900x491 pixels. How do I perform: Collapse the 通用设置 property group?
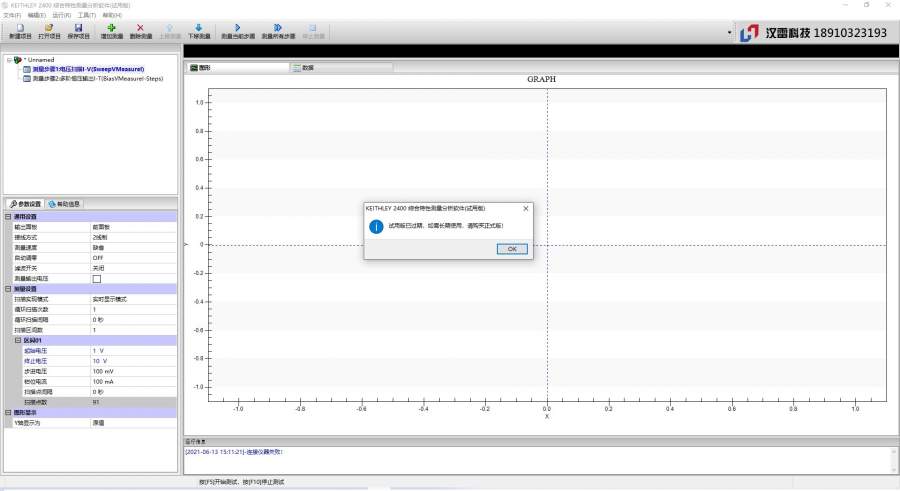(8, 216)
